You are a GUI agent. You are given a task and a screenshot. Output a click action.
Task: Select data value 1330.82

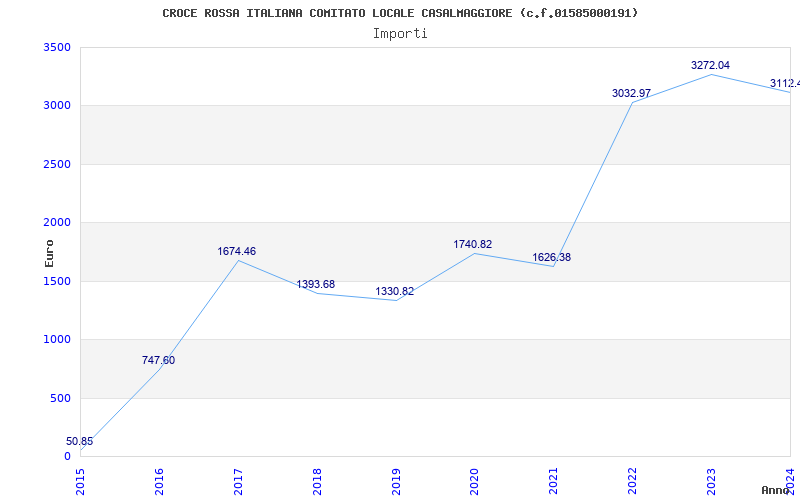coord(395,291)
